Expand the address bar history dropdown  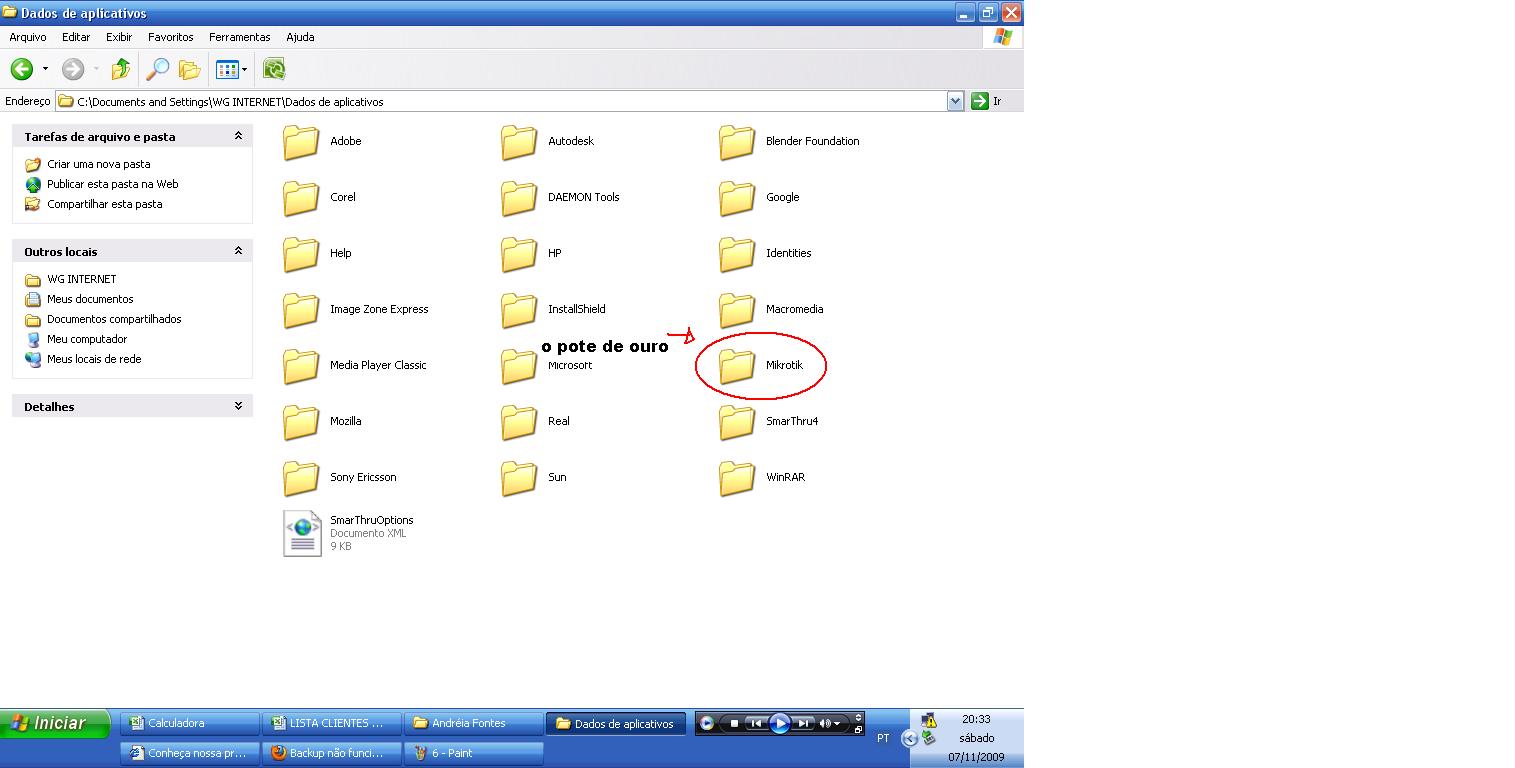point(955,101)
